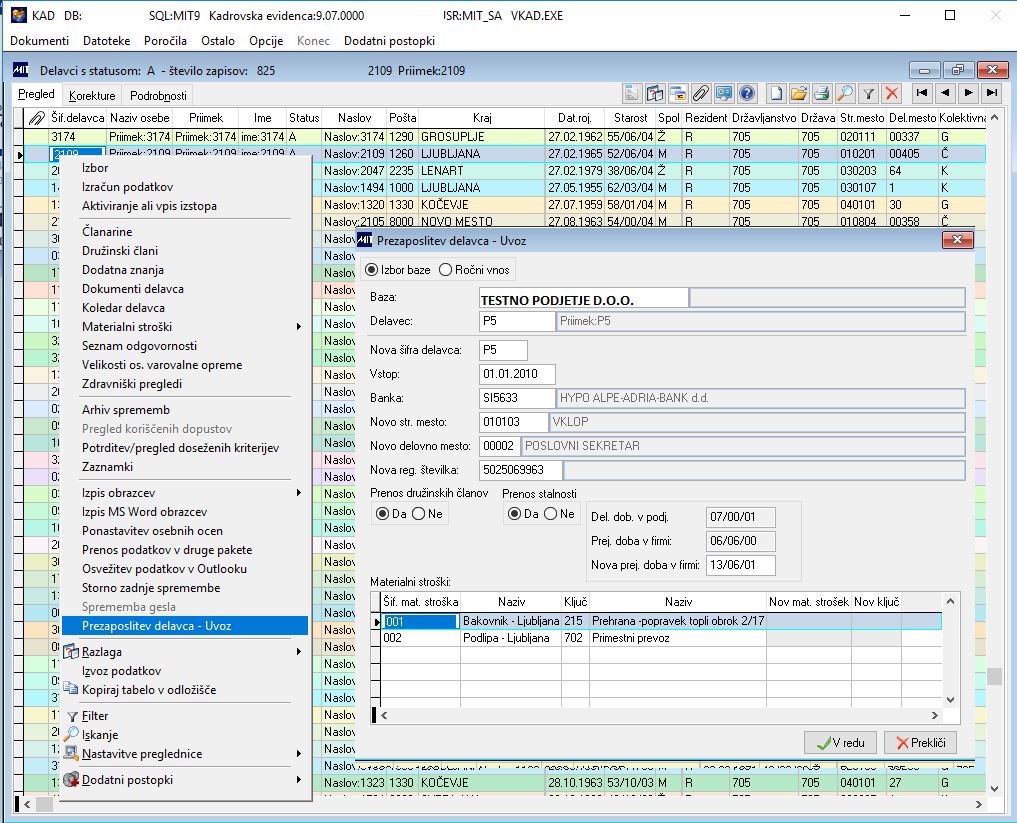Click the paperclip column header icon in the grid
Viewport: 1017px width, 823px height.
coord(36,118)
